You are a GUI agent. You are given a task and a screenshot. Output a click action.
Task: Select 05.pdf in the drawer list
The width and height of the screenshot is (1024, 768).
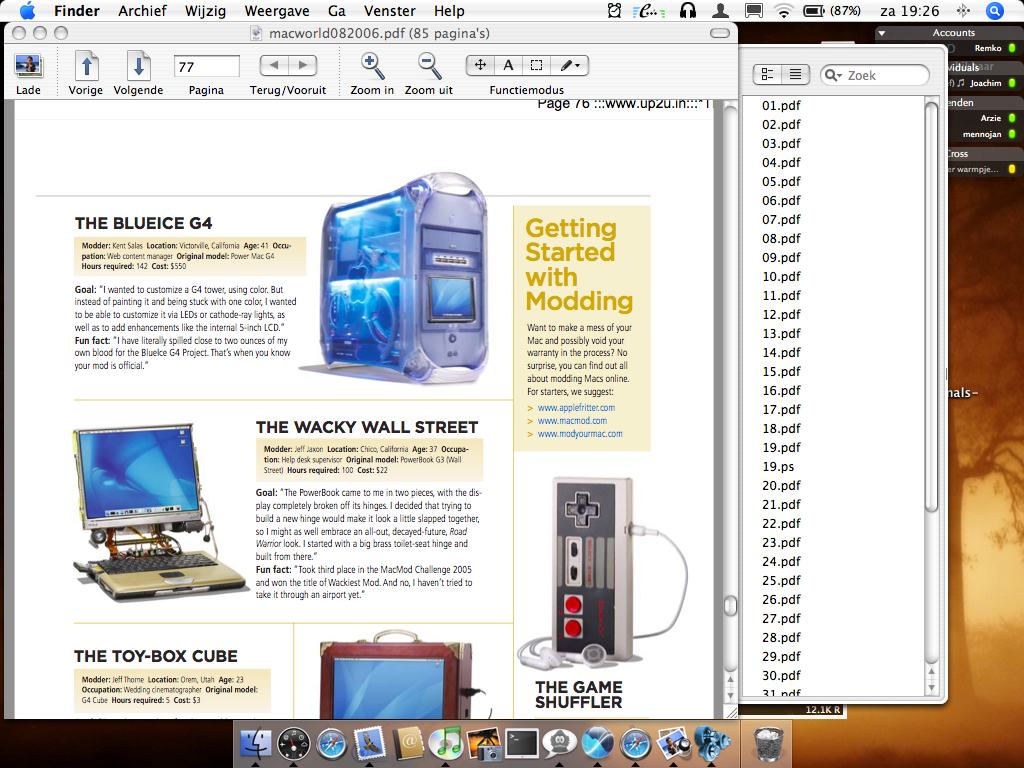pyautogui.click(x=781, y=182)
